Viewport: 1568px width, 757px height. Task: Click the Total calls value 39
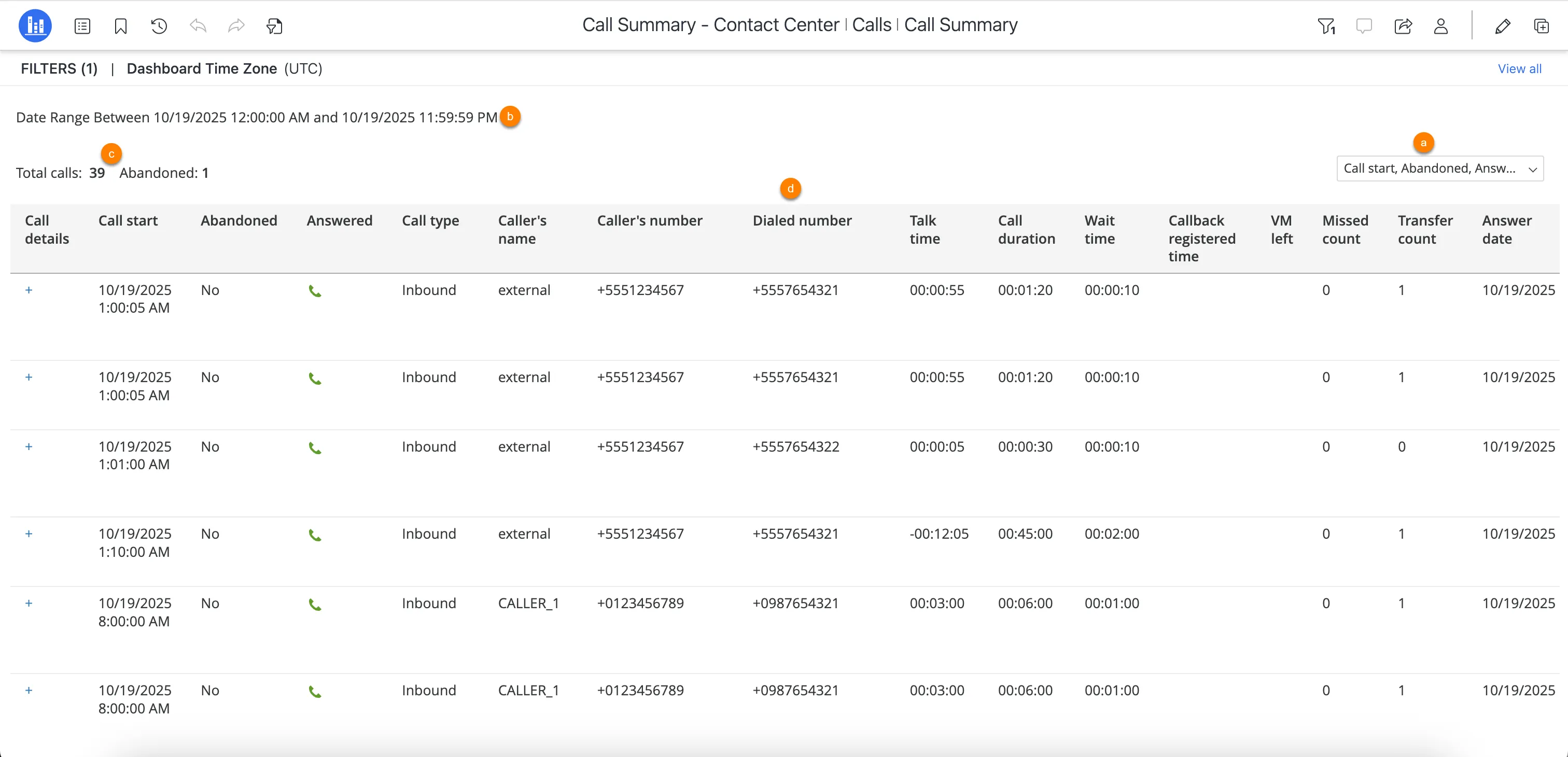pyautogui.click(x=97, y=173)
